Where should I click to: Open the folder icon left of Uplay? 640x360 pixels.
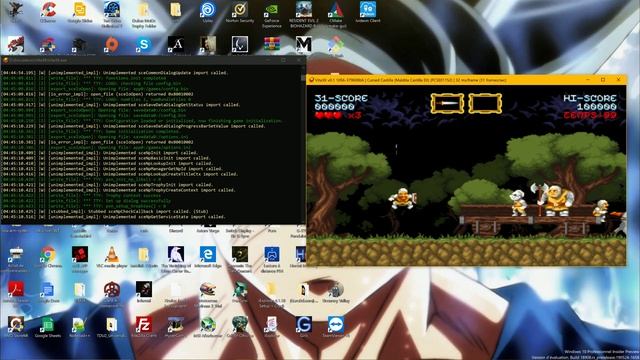[x=176, y=10]
